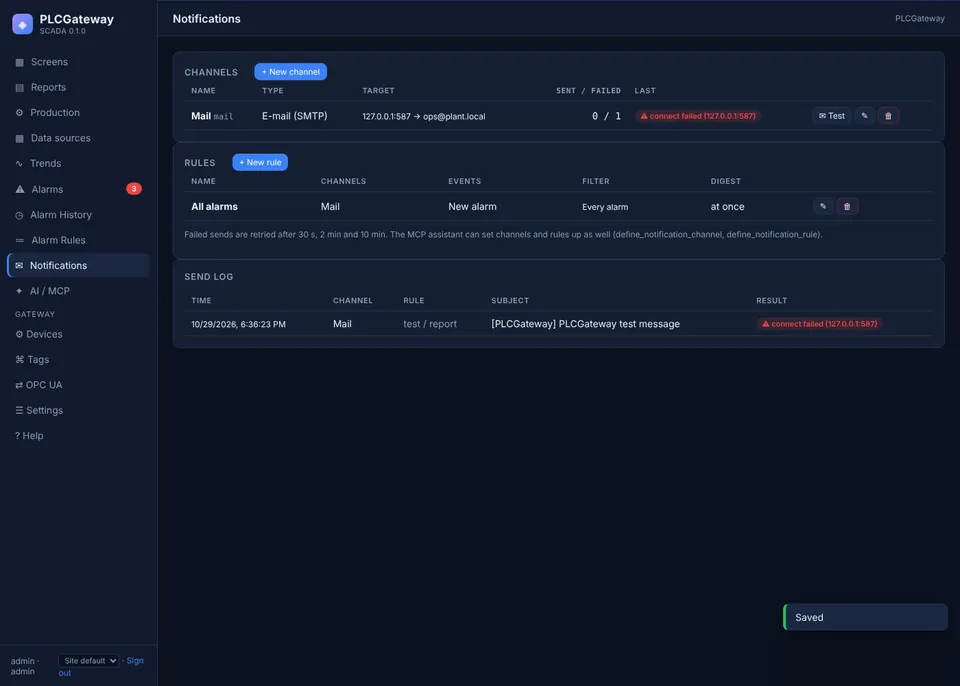Create a new channel
The image size is (960, 686).
(291, 72)
